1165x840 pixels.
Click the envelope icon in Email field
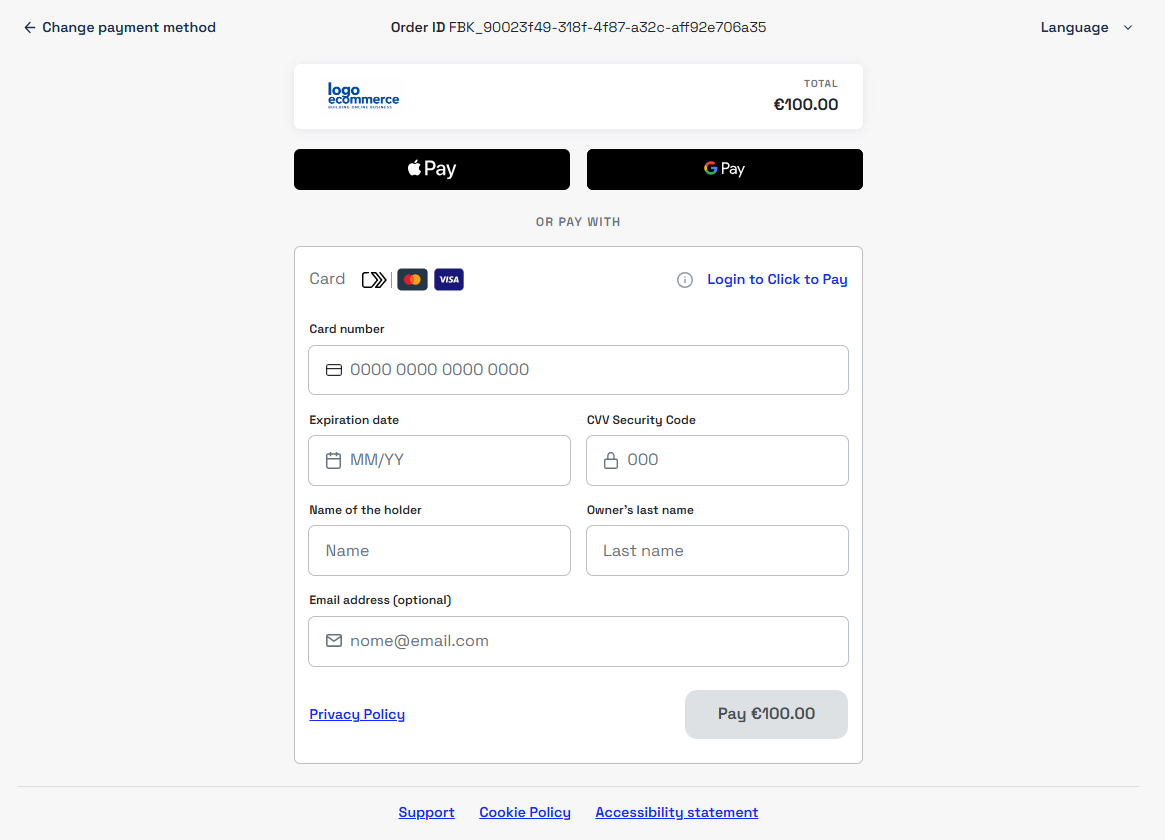point(334,641)
